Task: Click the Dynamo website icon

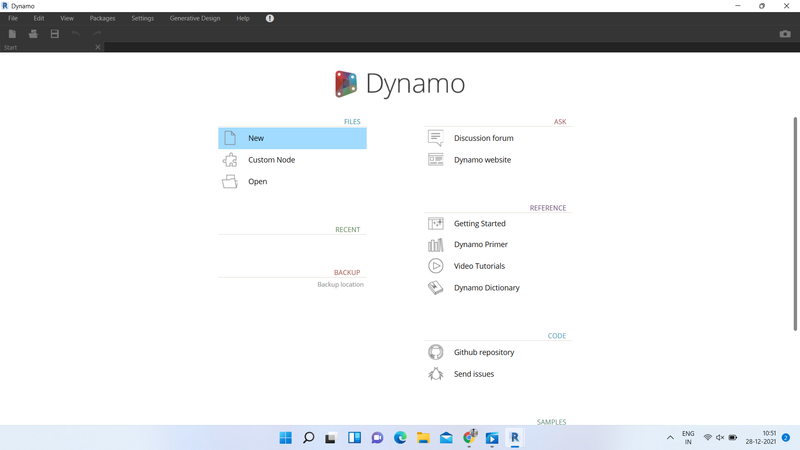Action: point(436,160)
